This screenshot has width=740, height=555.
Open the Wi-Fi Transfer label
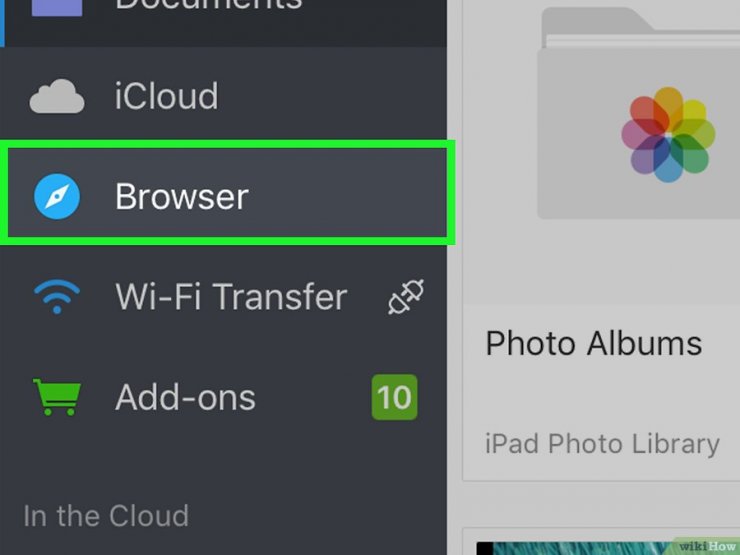coord(231,296)
